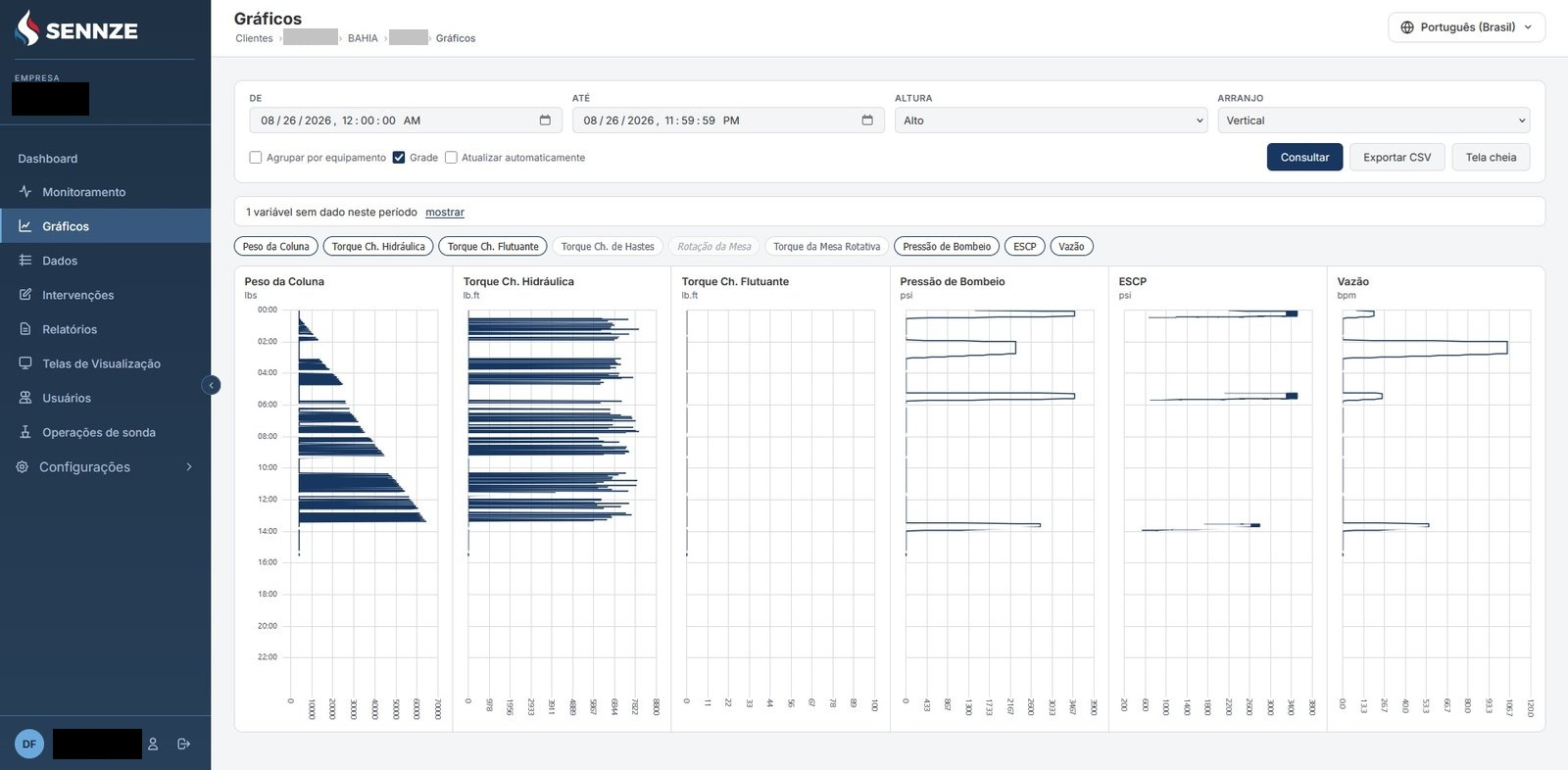This screenshot has height=770, width=1568.
Task: Open the user profile icon in footer
Action: pos(153,745)
